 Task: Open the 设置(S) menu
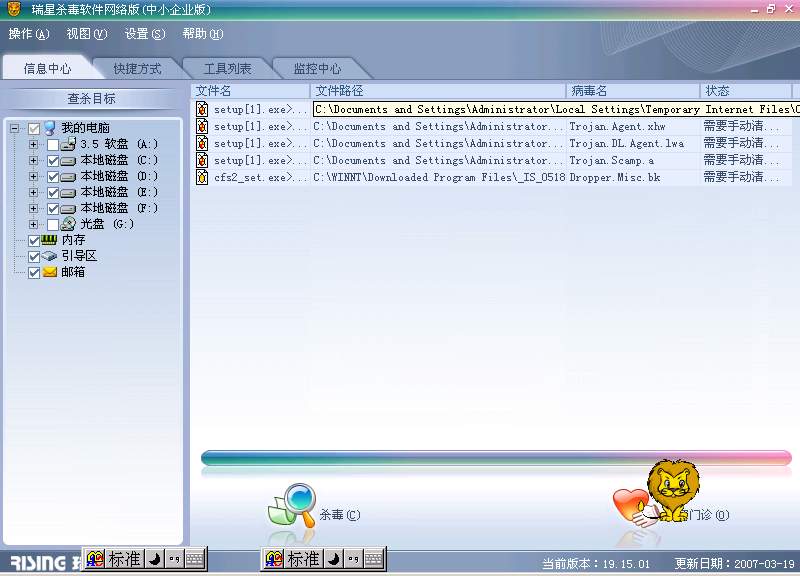click(x=145, y=34)
